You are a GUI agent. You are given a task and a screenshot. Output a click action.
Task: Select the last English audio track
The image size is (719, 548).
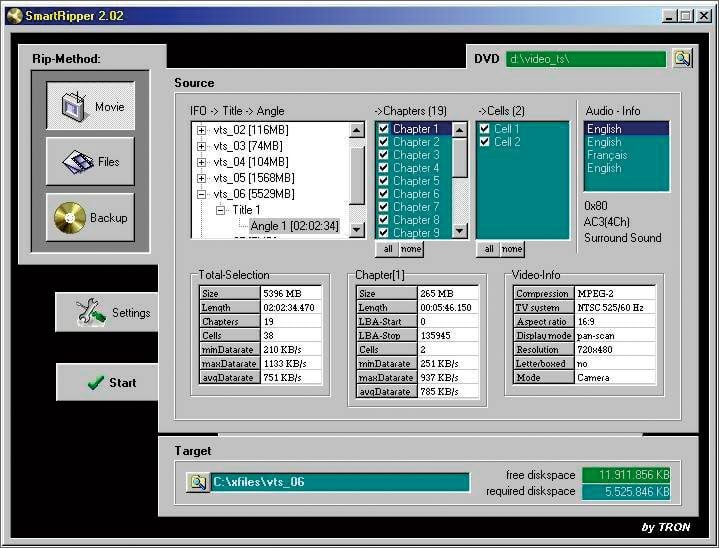point(626,168)
